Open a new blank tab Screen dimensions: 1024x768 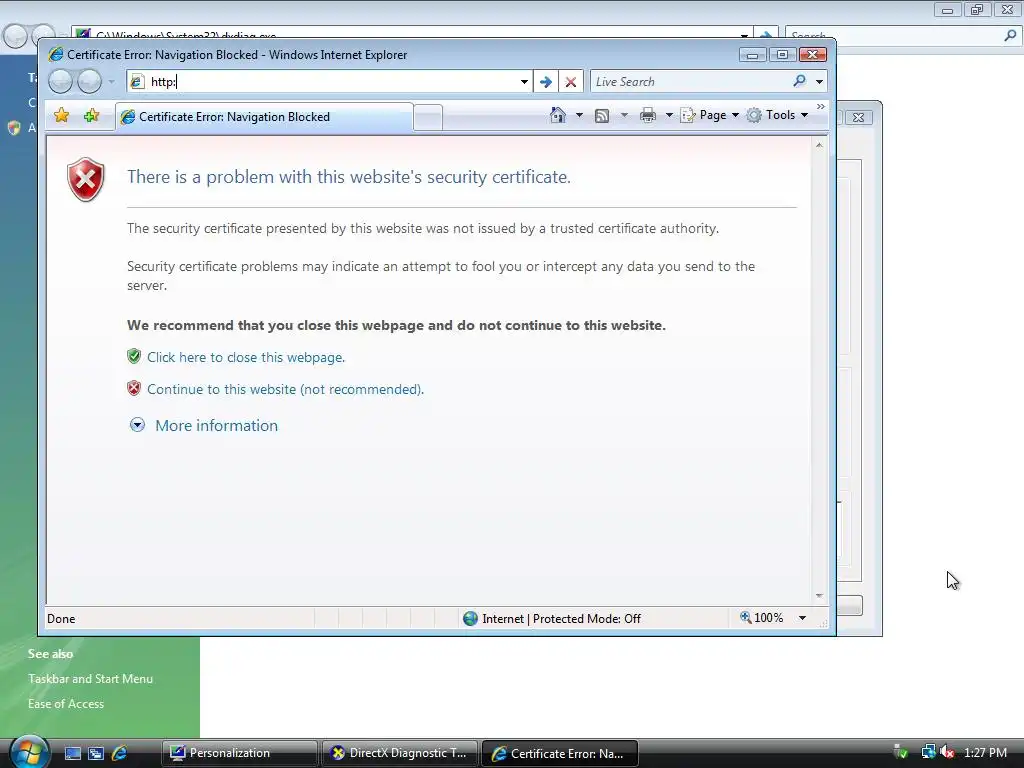point(428,118)
